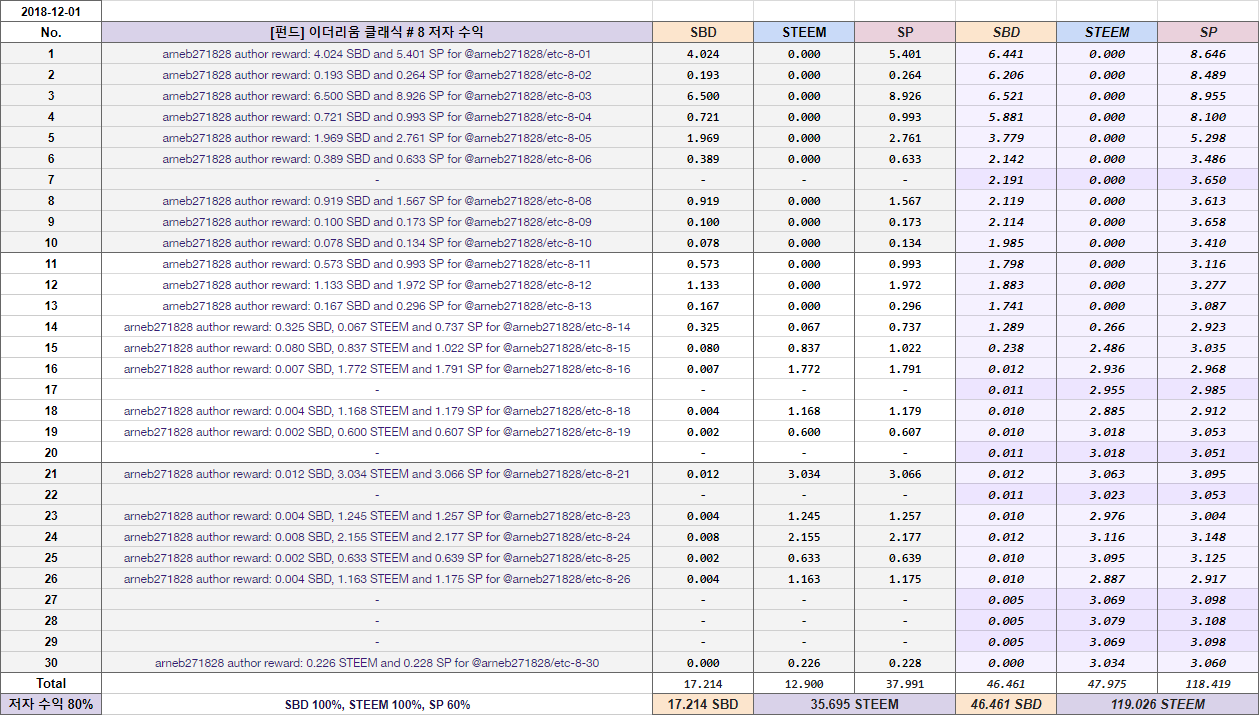The image size is (1259, 715).
Task: Select row number 20 cell
Action: (x=51, y=453)
